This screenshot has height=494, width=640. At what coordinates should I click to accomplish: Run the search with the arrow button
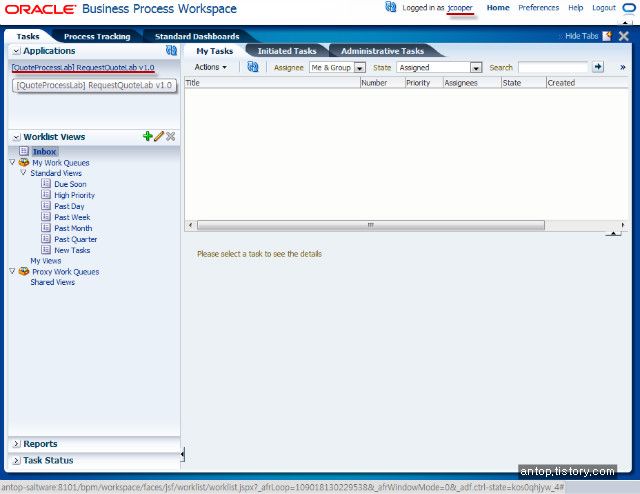(x=598, y=67)
